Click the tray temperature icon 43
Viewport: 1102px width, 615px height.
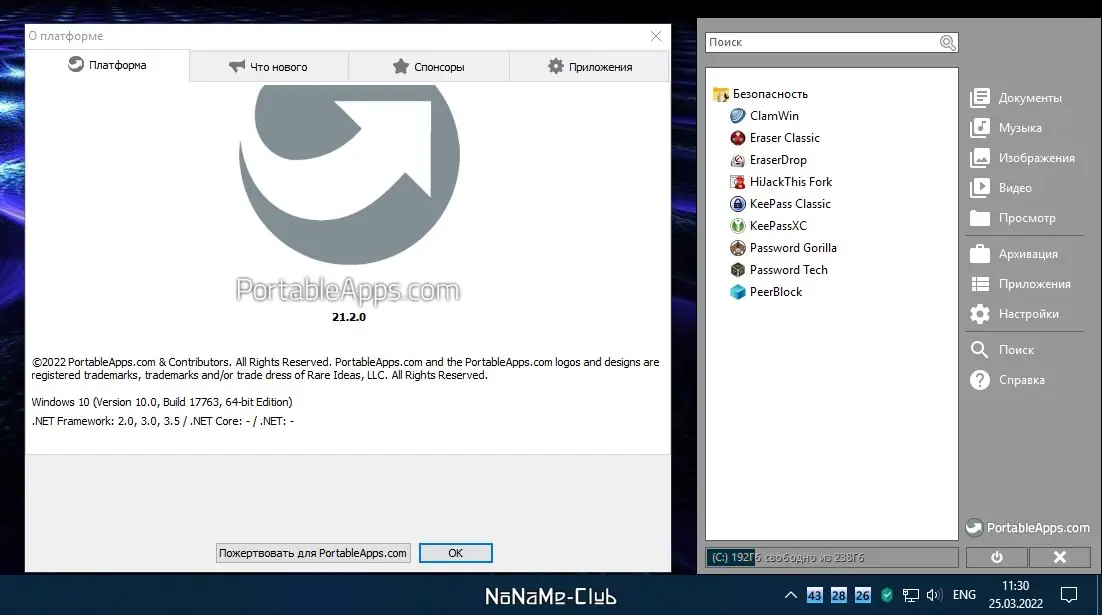pos(815,595)
